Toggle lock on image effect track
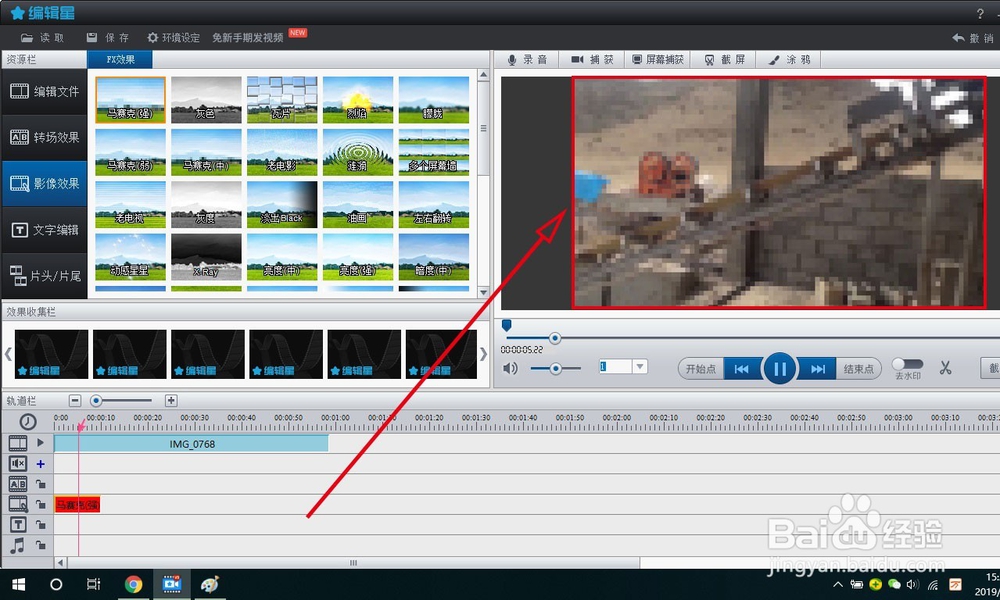The height and width of the screenshot is (600, 1000). coord(40,504)
